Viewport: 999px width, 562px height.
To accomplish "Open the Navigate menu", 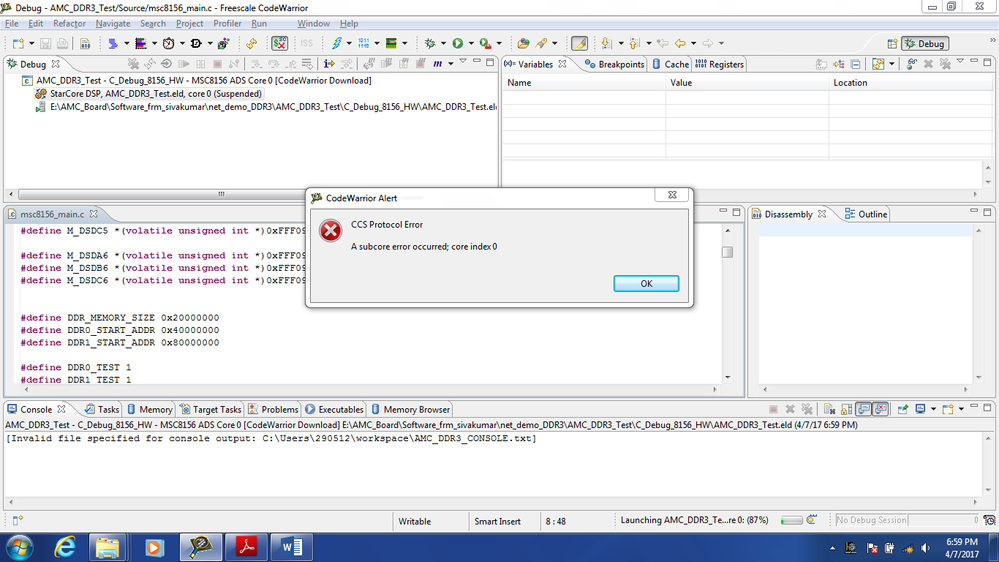I will tap(113, 24).
